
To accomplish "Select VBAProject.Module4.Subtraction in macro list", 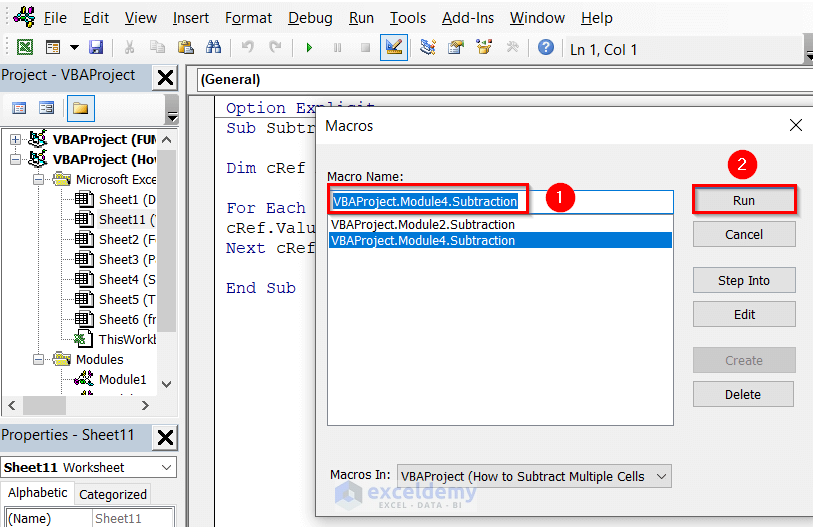I will pyautogui.click(x=500, y=241).
